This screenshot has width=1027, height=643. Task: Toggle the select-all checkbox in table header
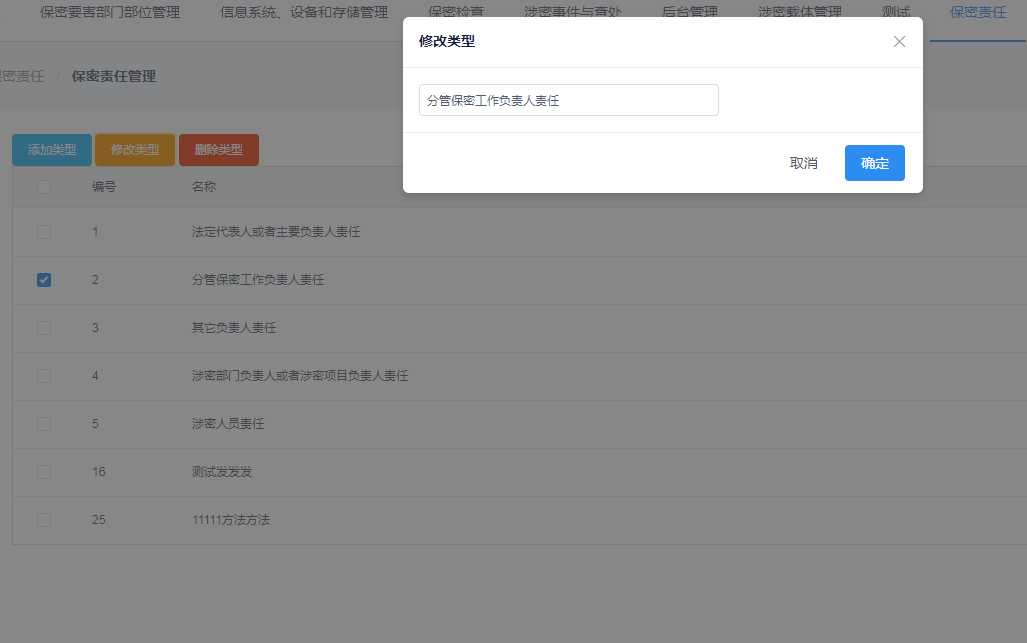click(43, 186)
